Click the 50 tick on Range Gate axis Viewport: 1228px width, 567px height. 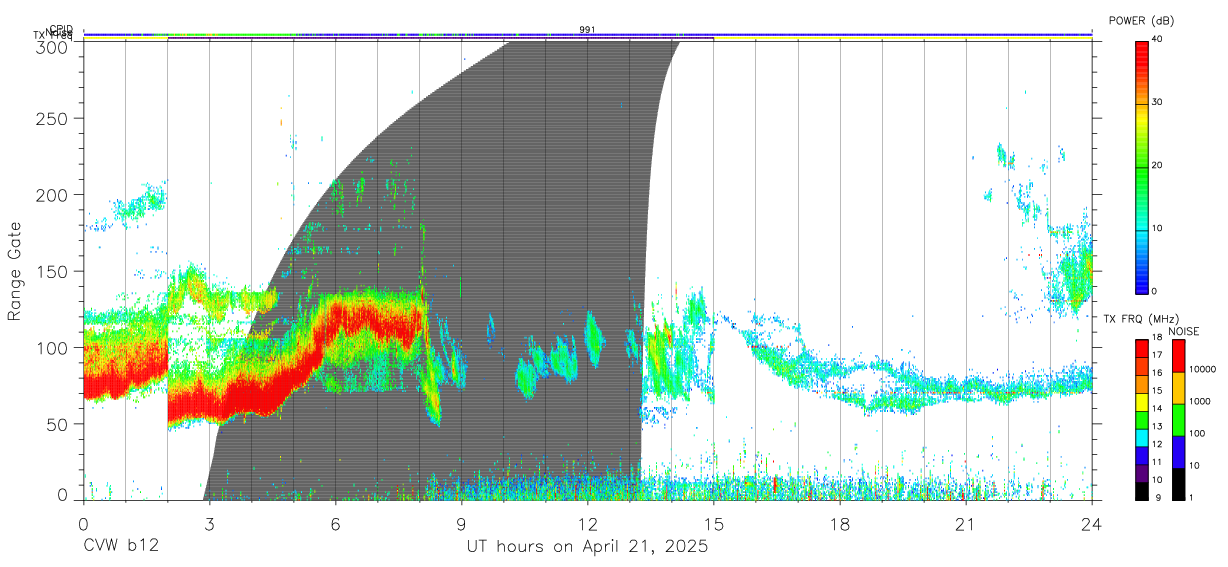tap(58, 424)
